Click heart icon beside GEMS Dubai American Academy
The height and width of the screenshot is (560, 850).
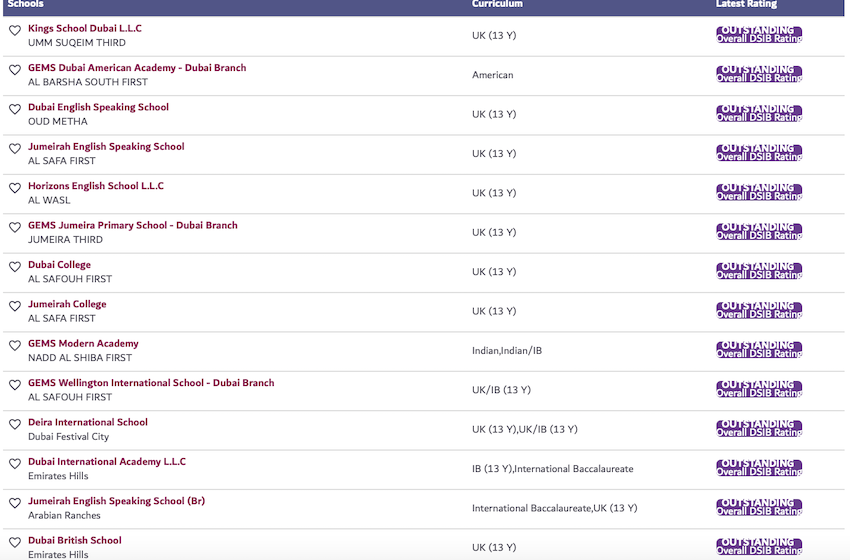tap(15, 70)
